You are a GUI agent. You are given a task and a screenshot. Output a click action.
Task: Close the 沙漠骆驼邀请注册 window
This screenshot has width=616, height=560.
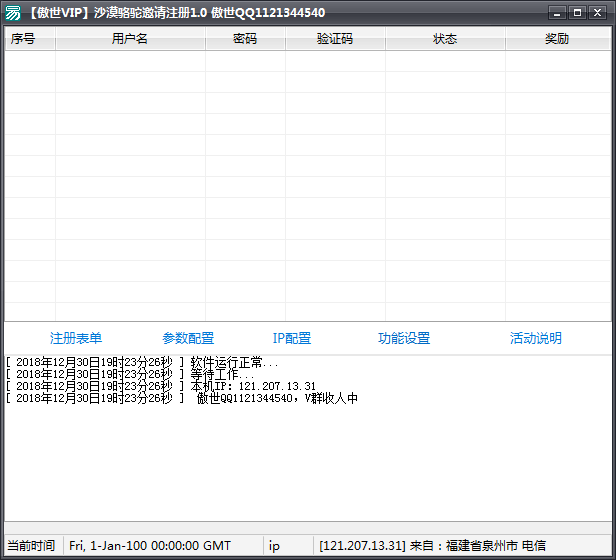[x=598, y=13]
